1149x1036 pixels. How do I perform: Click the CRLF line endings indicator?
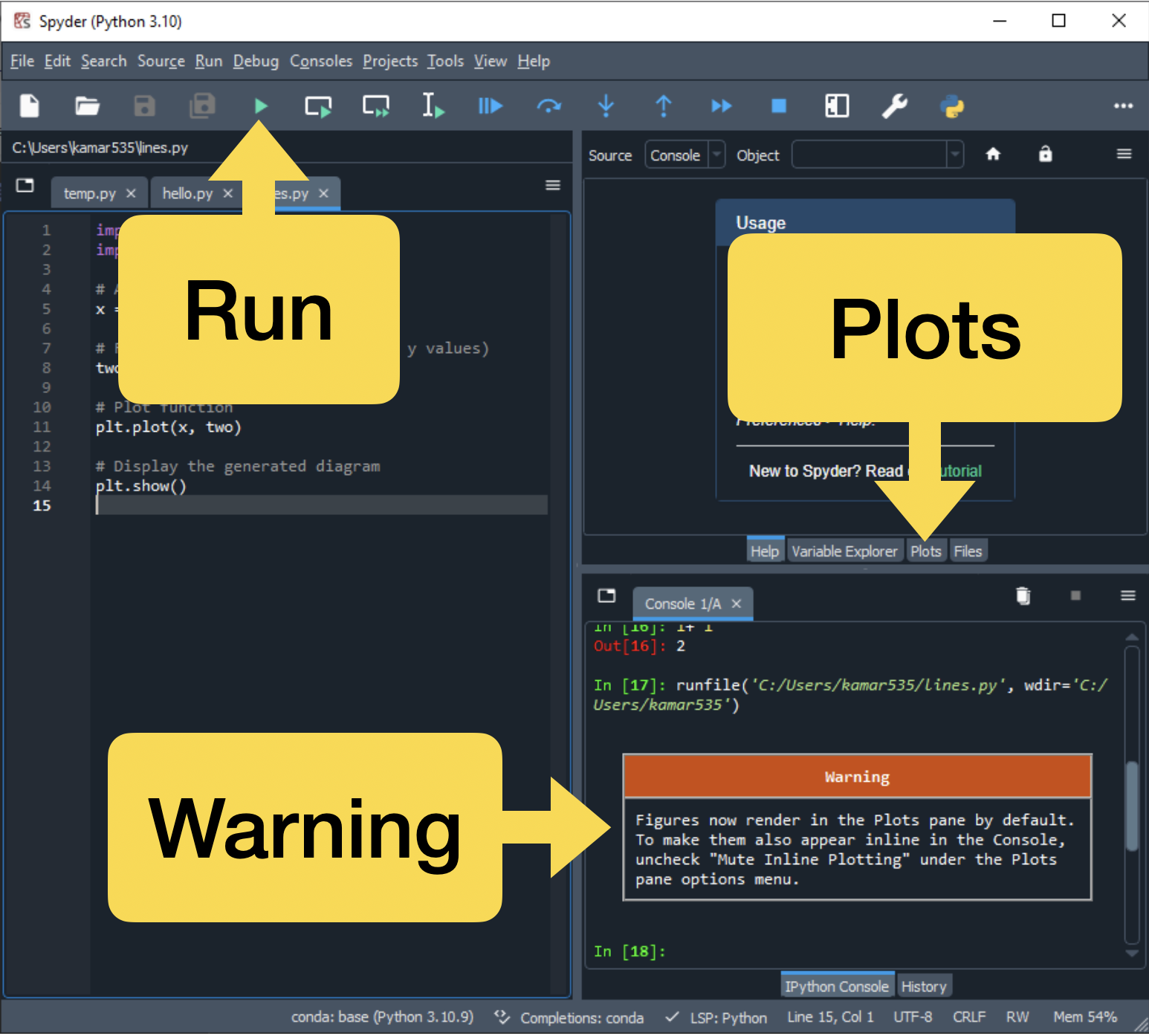[x=969, y=1017]
